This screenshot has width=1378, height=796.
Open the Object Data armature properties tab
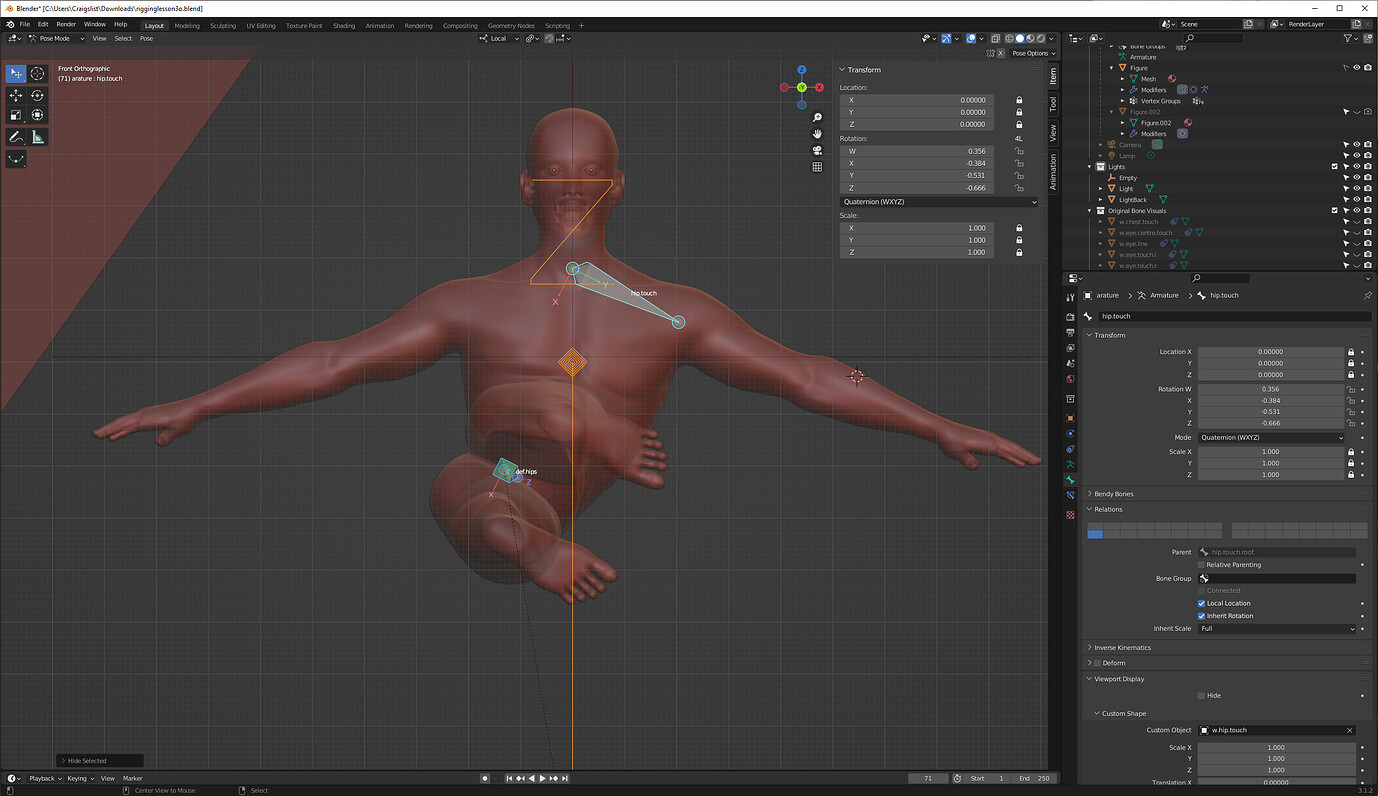click(x=1070, y=465)
